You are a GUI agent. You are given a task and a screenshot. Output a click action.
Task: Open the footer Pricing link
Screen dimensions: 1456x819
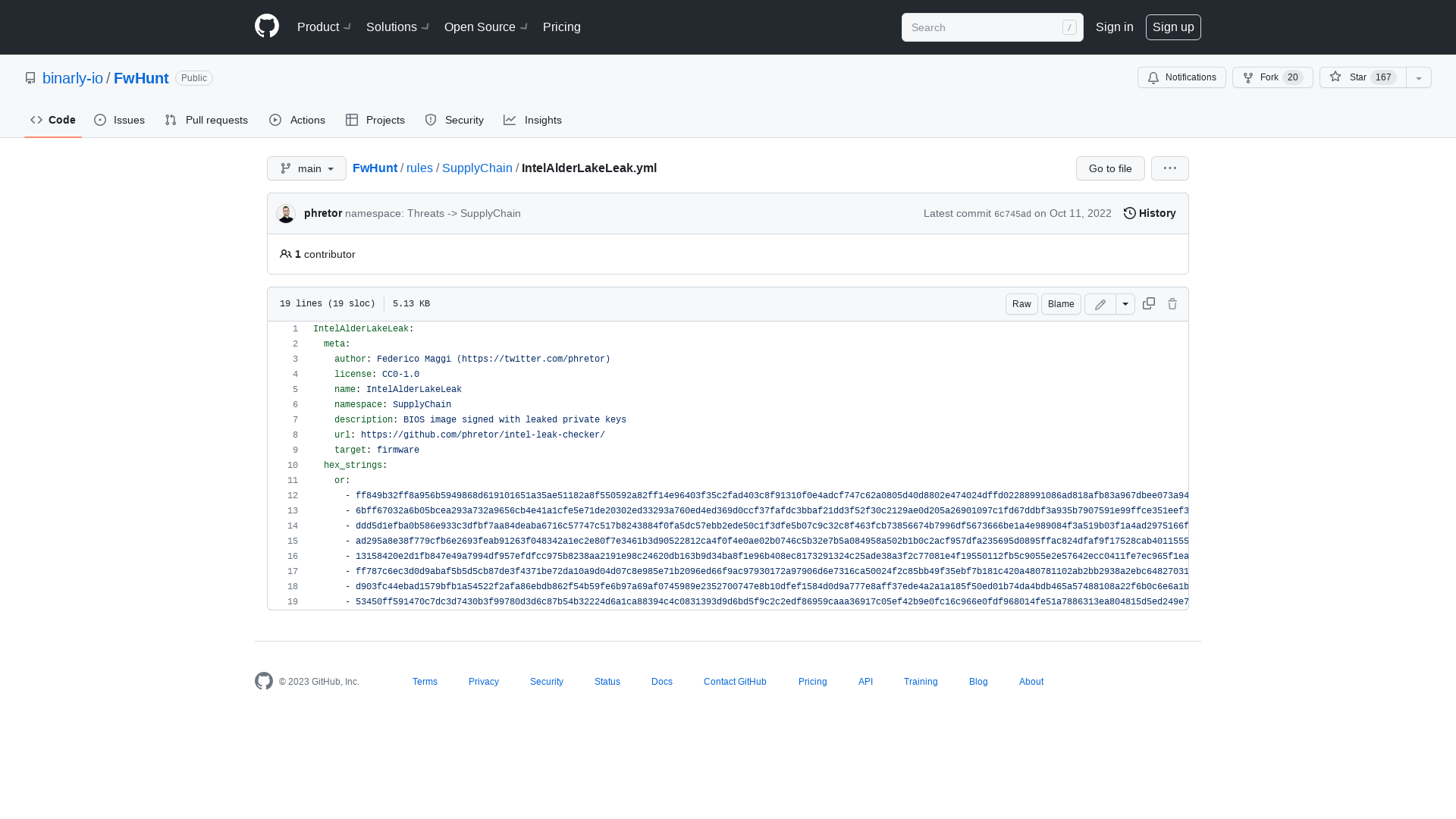click(x=813, y=682)
